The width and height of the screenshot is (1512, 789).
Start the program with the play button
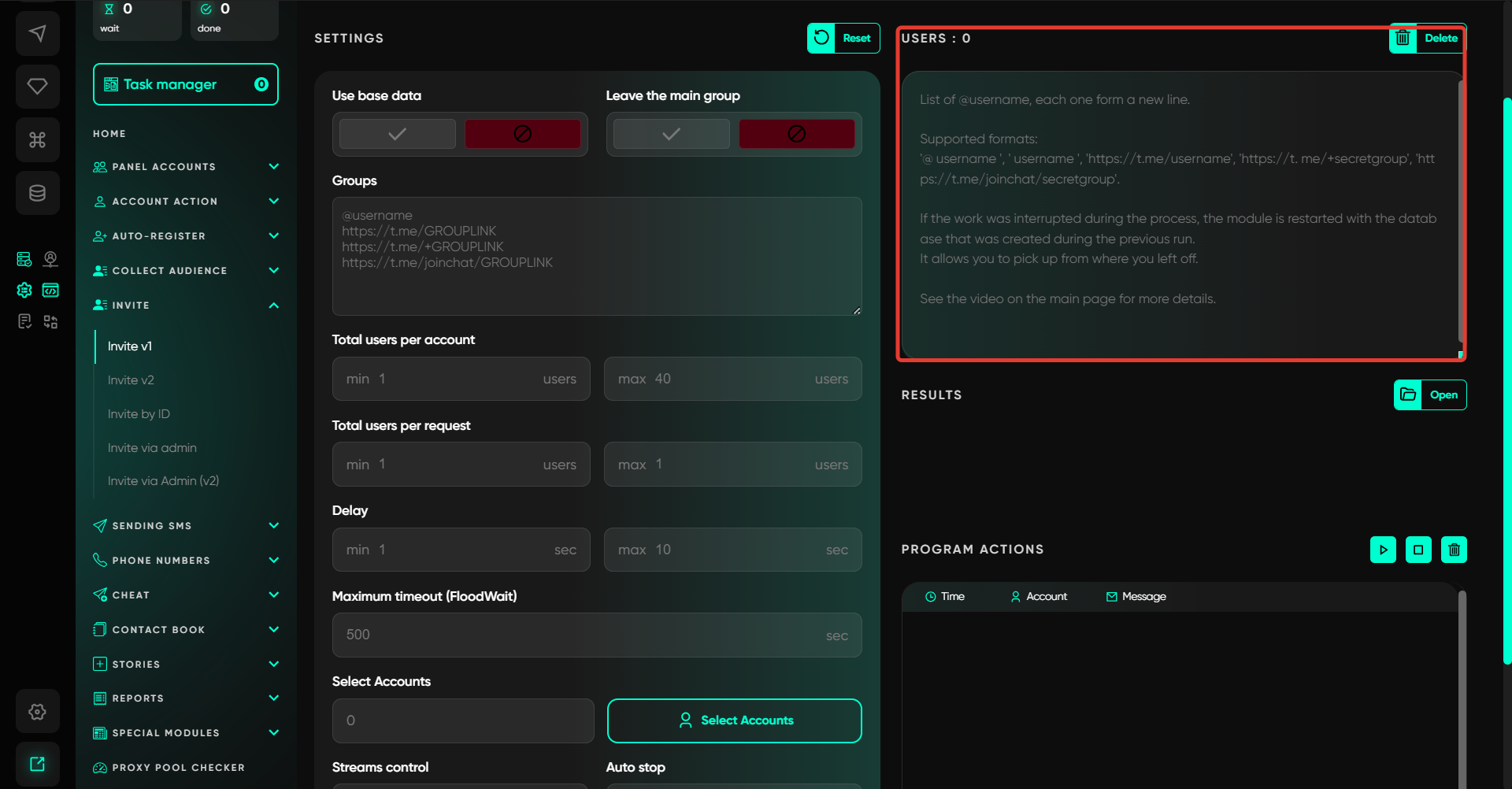(1383, 550)
